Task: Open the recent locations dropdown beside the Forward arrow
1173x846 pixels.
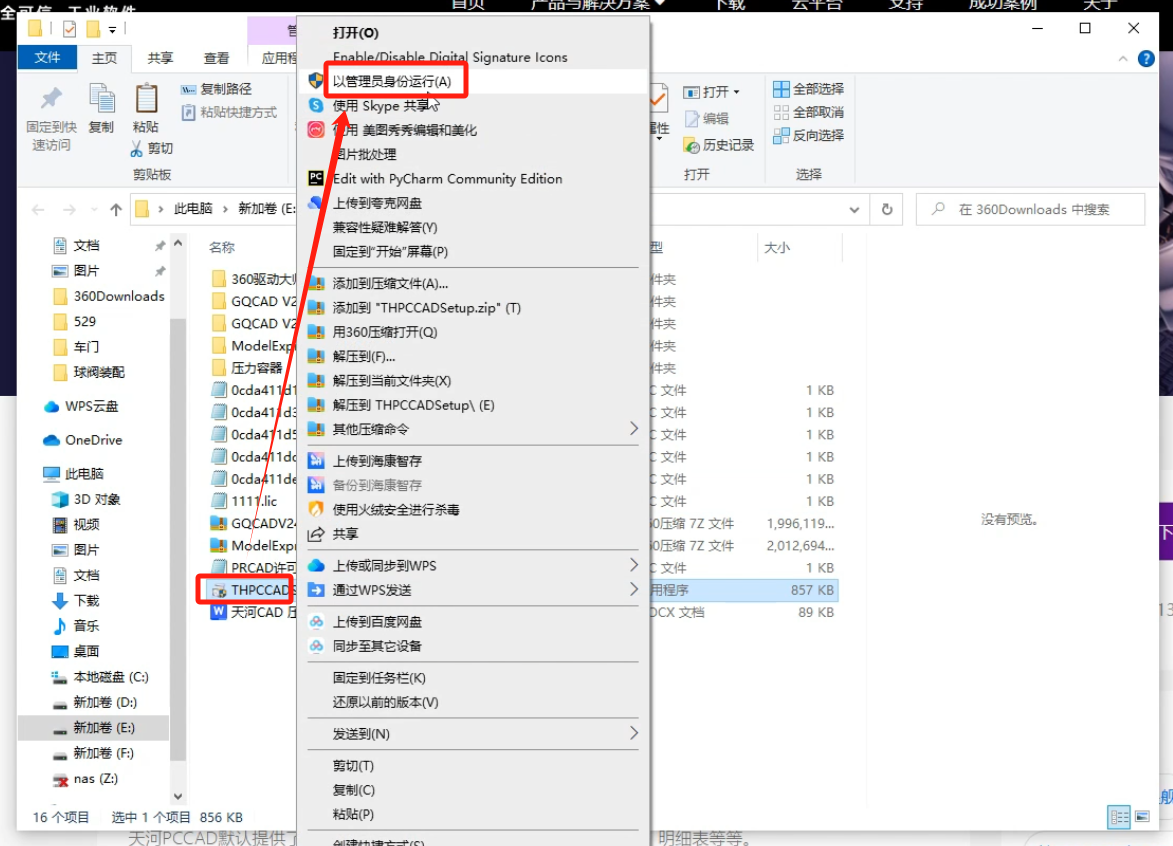Action: point(94,209)
